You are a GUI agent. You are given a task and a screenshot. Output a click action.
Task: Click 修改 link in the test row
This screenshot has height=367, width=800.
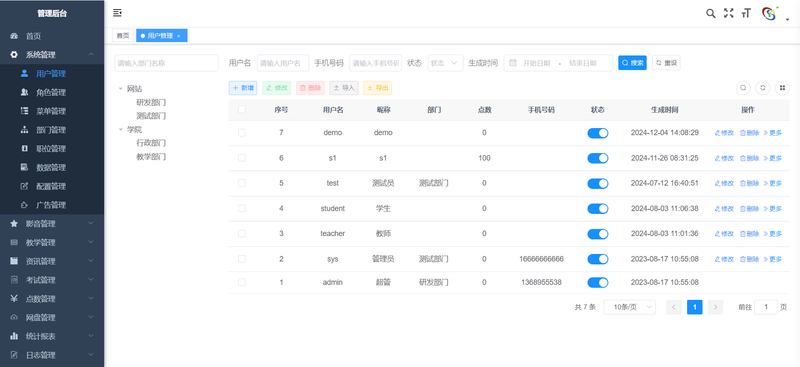coord(724,183)
